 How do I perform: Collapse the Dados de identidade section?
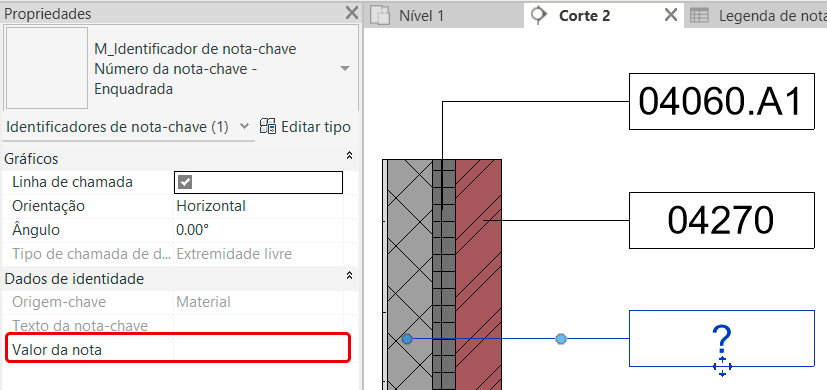coord(349,275)
